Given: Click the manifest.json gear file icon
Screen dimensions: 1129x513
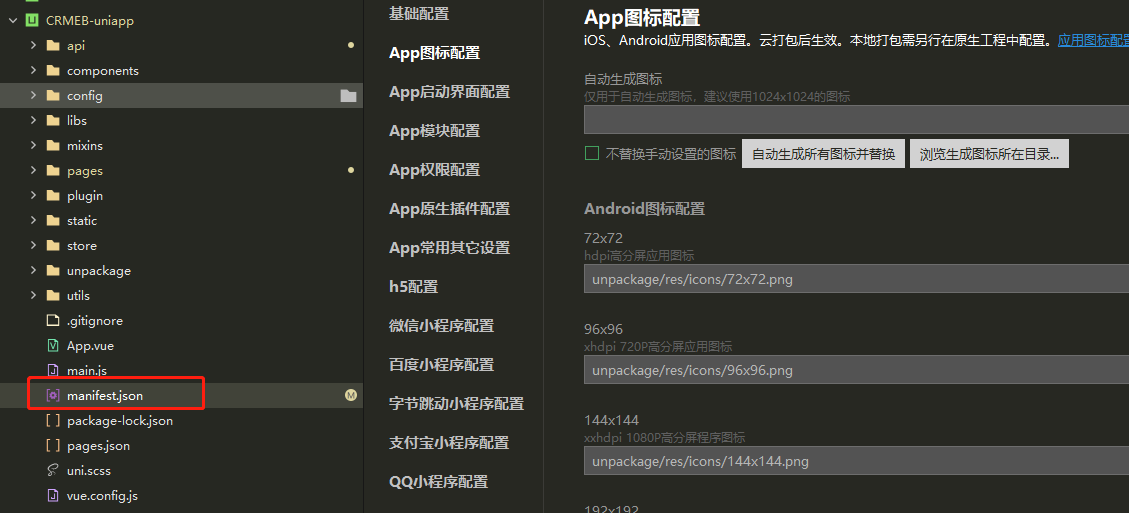Looking at the screenshot, I should (x=53, y=396).
